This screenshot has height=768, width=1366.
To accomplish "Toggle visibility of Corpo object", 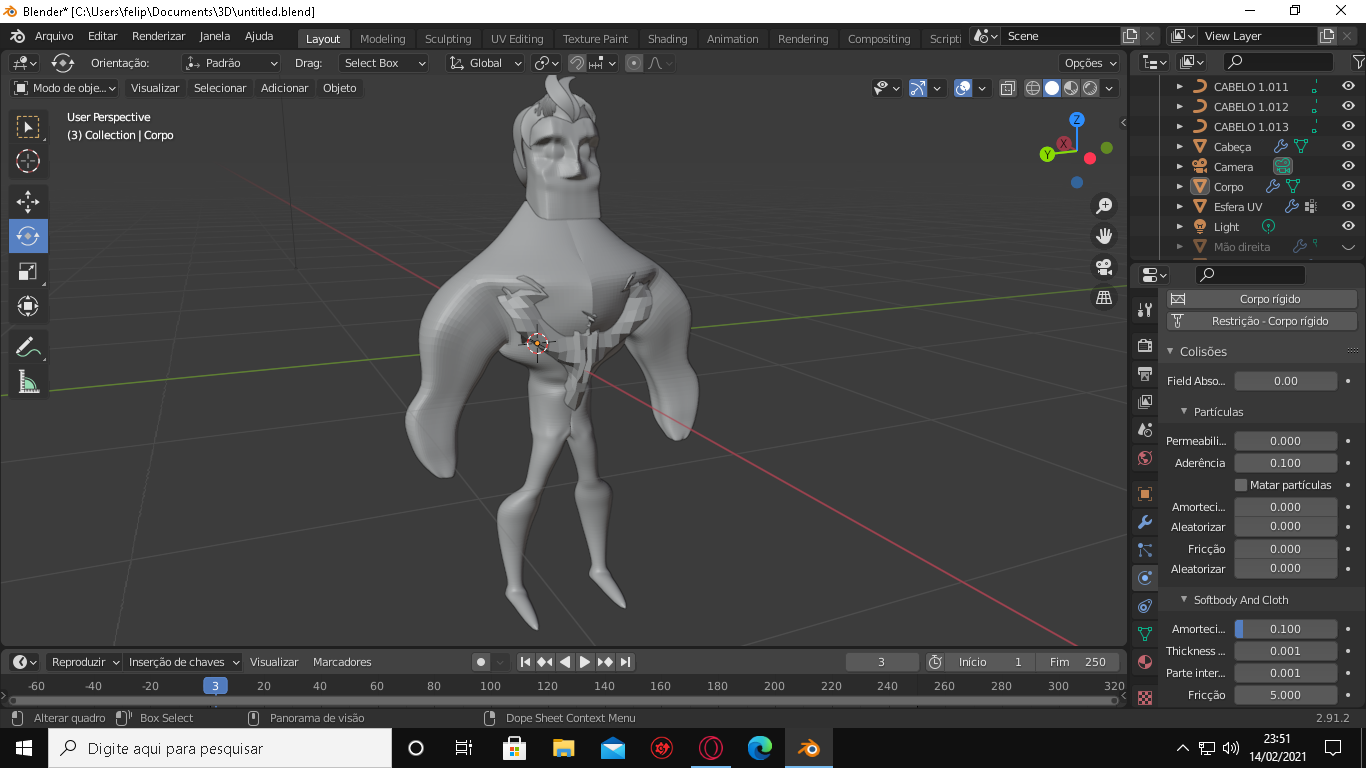I will click(1348, 187).
